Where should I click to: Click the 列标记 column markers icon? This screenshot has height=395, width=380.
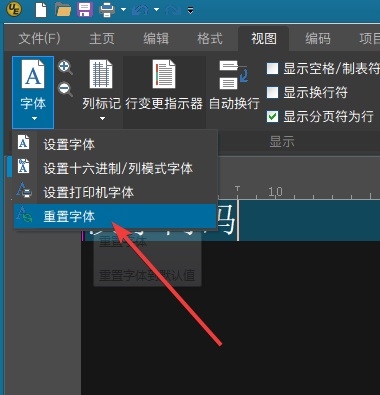[x=101, y=74]
